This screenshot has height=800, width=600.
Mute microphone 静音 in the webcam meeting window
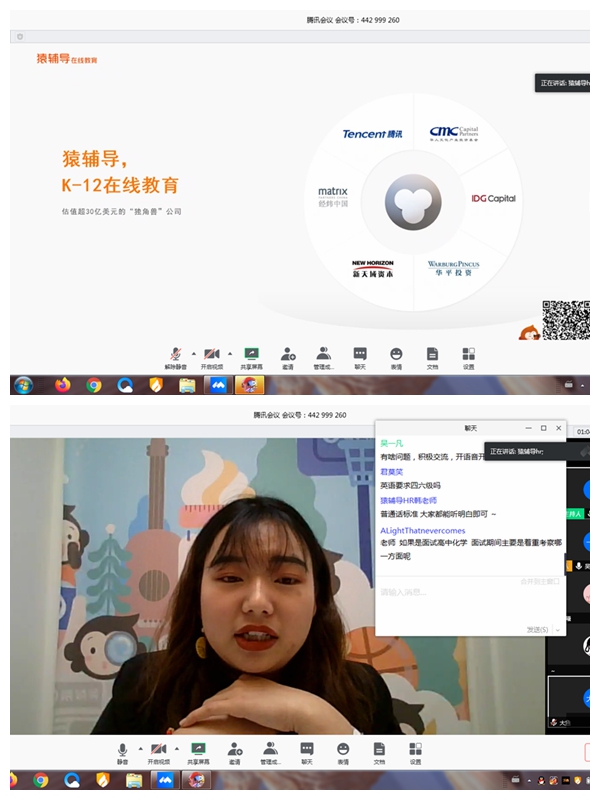click(x=122, y=754)
